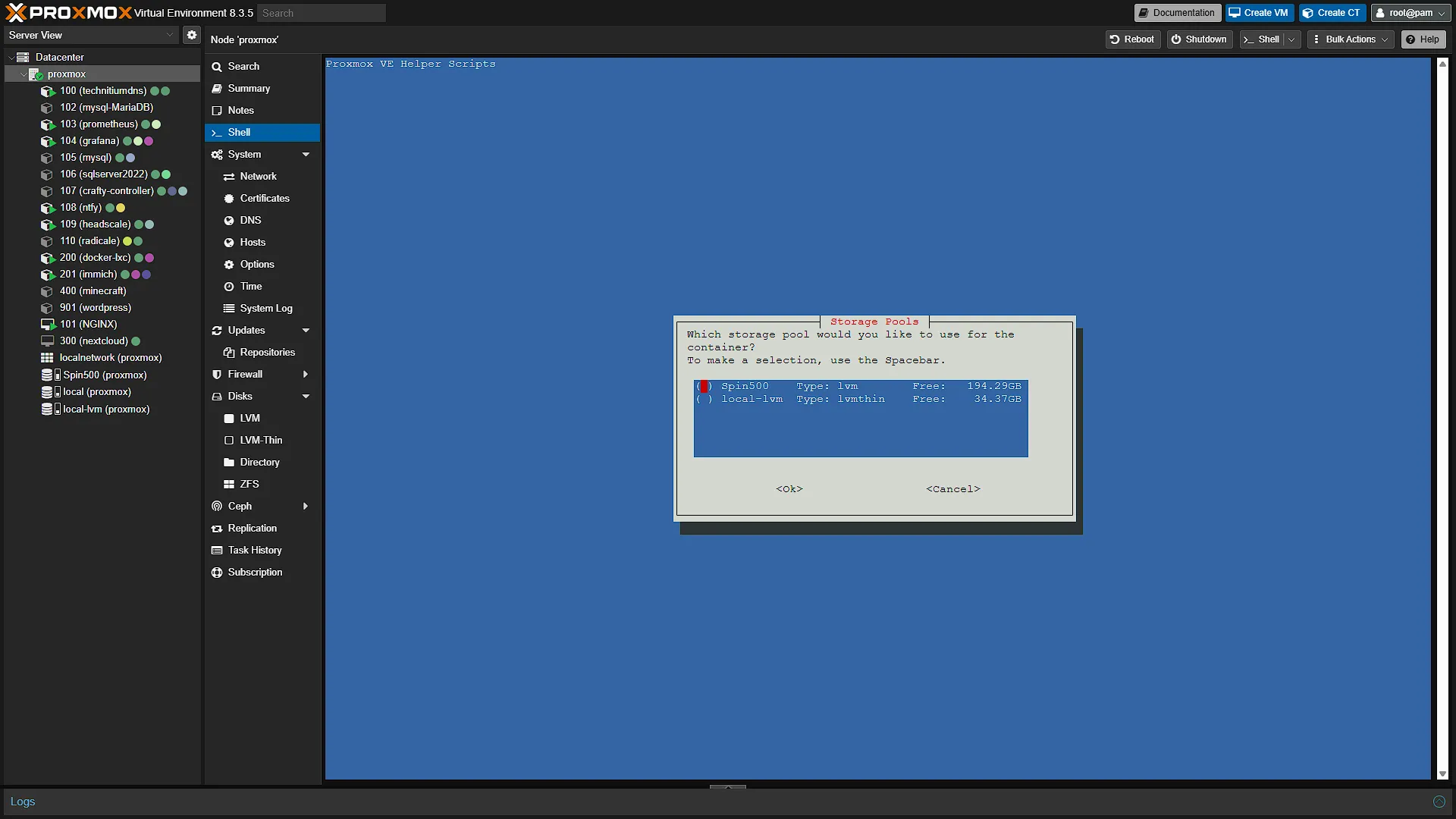The image size is (1456, 819).
Task: Click the System Log list icon
Action: pos(229,309)
